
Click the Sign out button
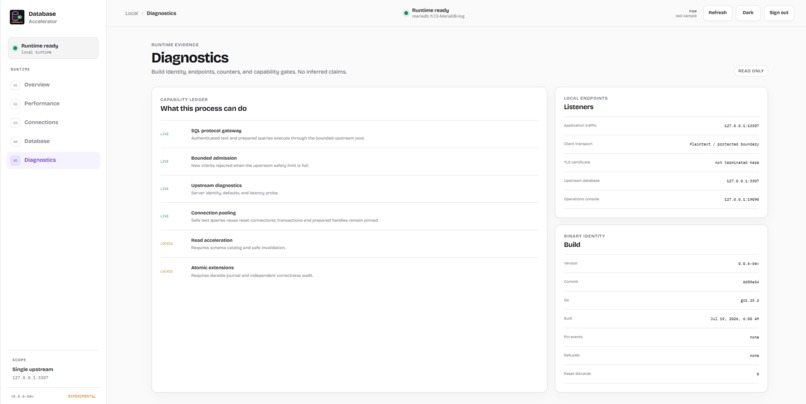779,13
